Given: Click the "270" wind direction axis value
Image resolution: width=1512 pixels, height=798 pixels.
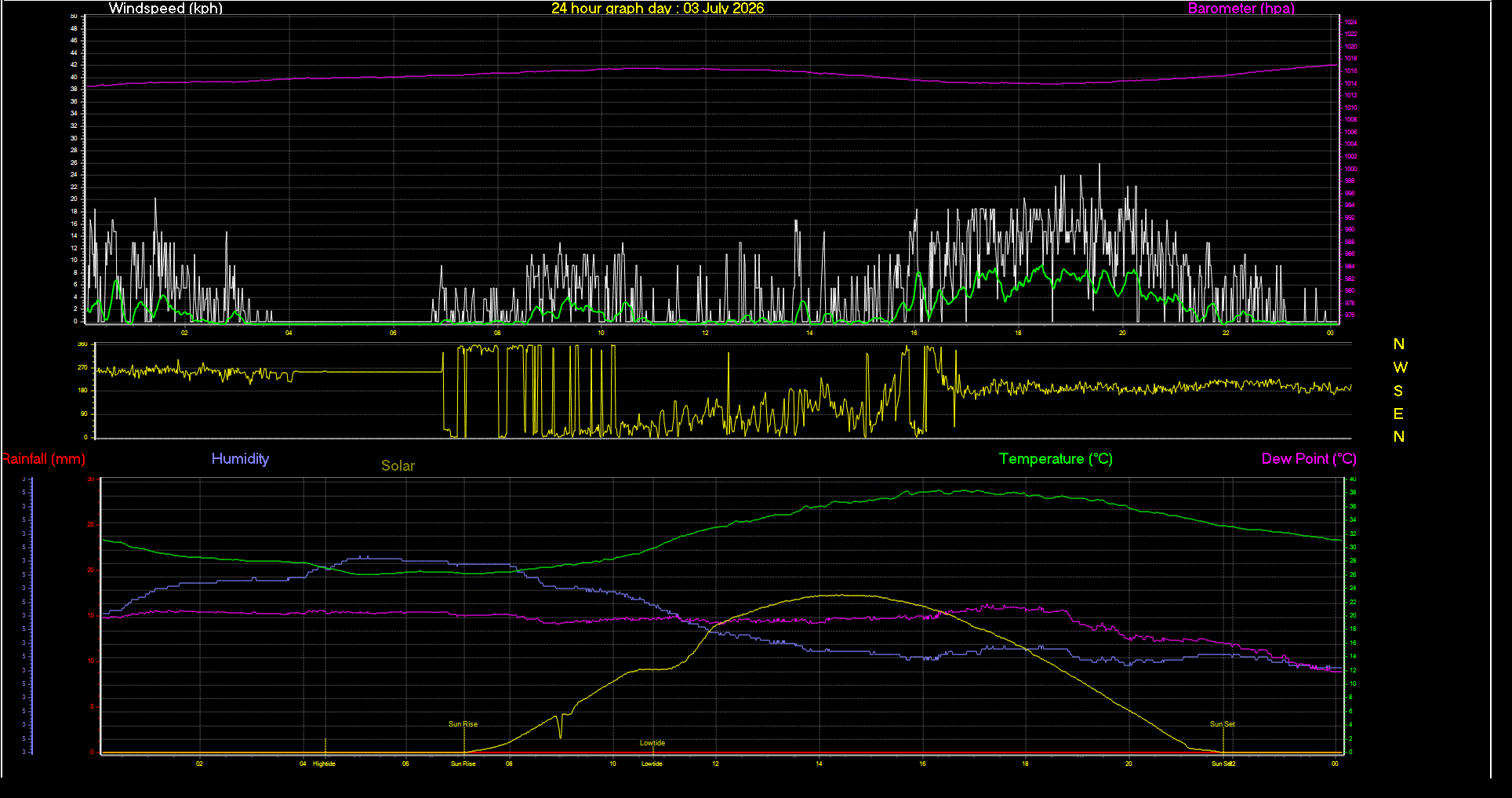Looking at the screenshot, I should [82, 367].
